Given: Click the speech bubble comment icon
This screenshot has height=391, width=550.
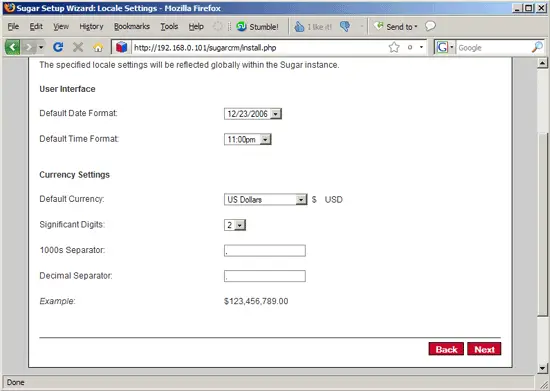Looking at the screenshot, I should click(430, 26).
